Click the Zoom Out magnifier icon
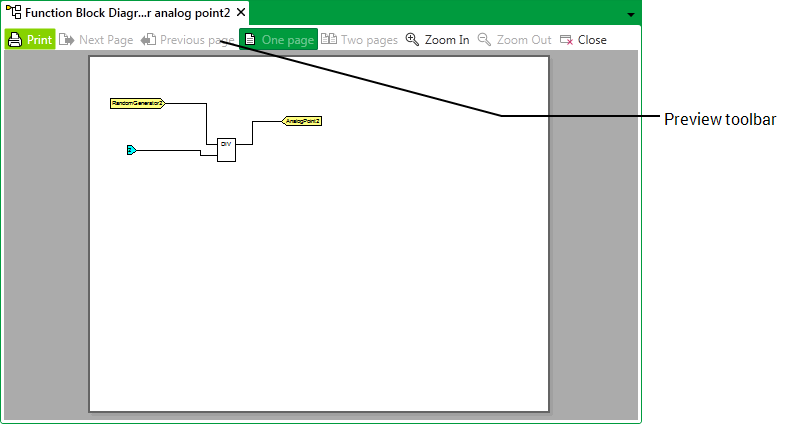The height and width of the screenshot is (424, 806). tap(484, 40)
